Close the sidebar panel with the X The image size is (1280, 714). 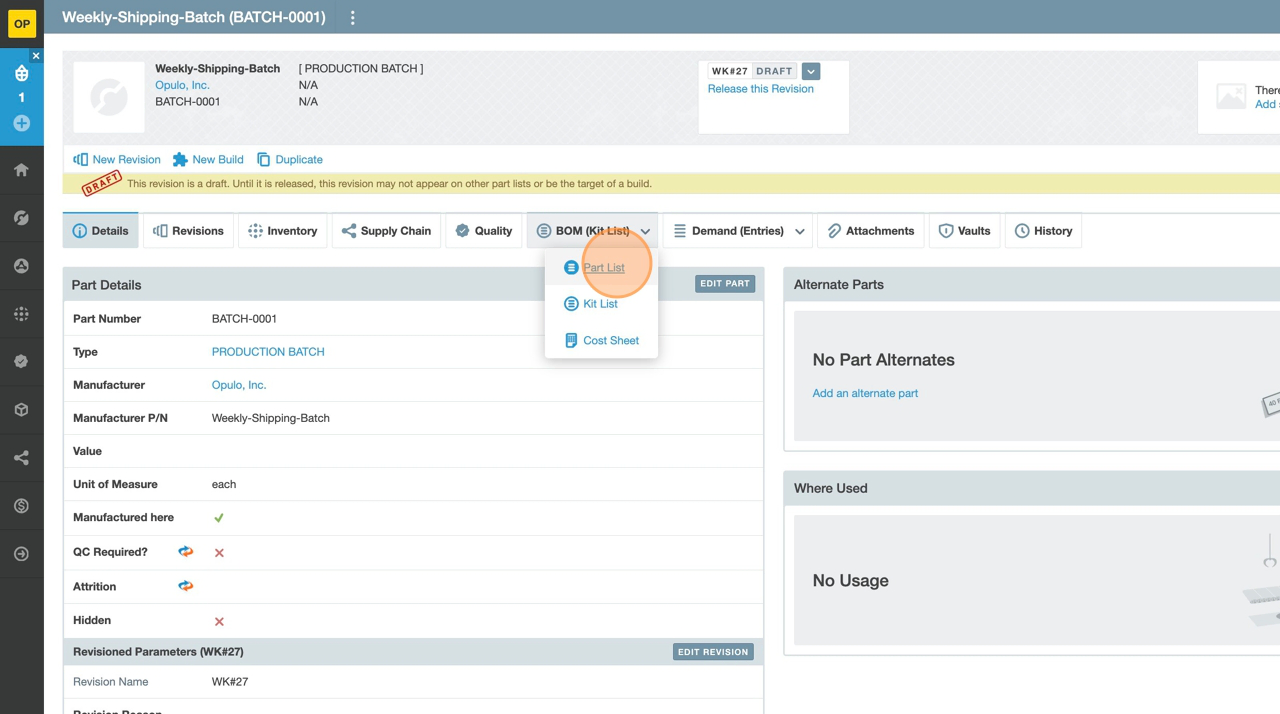click(36, 56)
